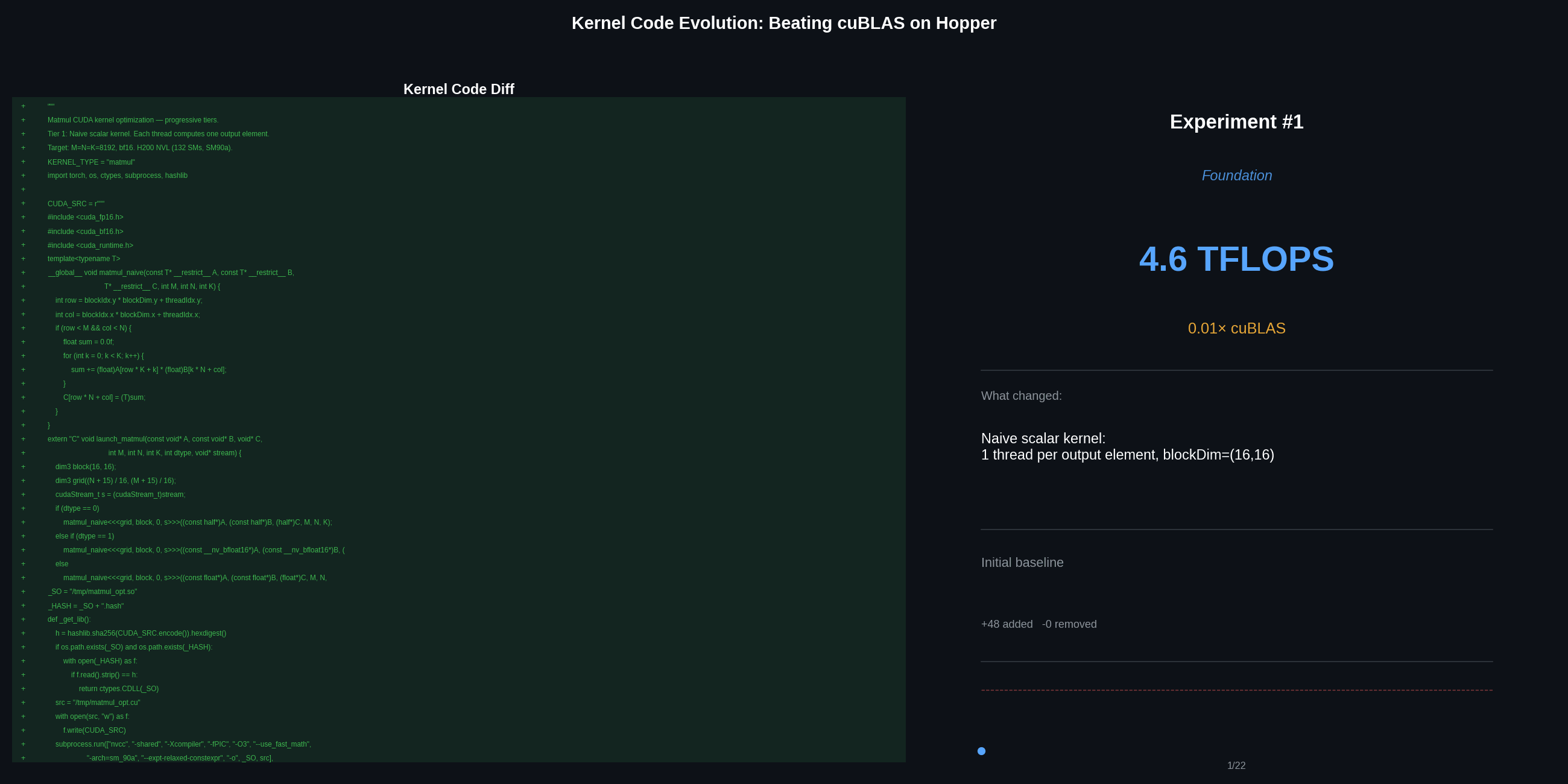This screenshot has width=1568, height=784.
Task: Click the line 'KERNEL_TYPE = "matmul"'
Action: click(x=91, y=162)
